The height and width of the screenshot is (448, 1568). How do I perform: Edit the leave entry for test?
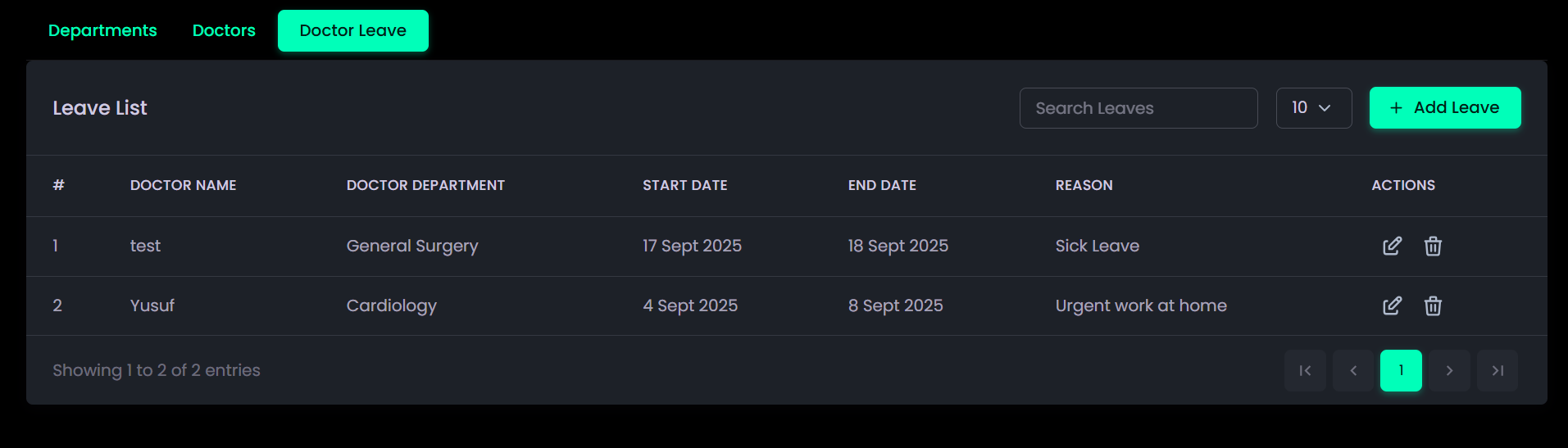click(x=1392, y=246)
